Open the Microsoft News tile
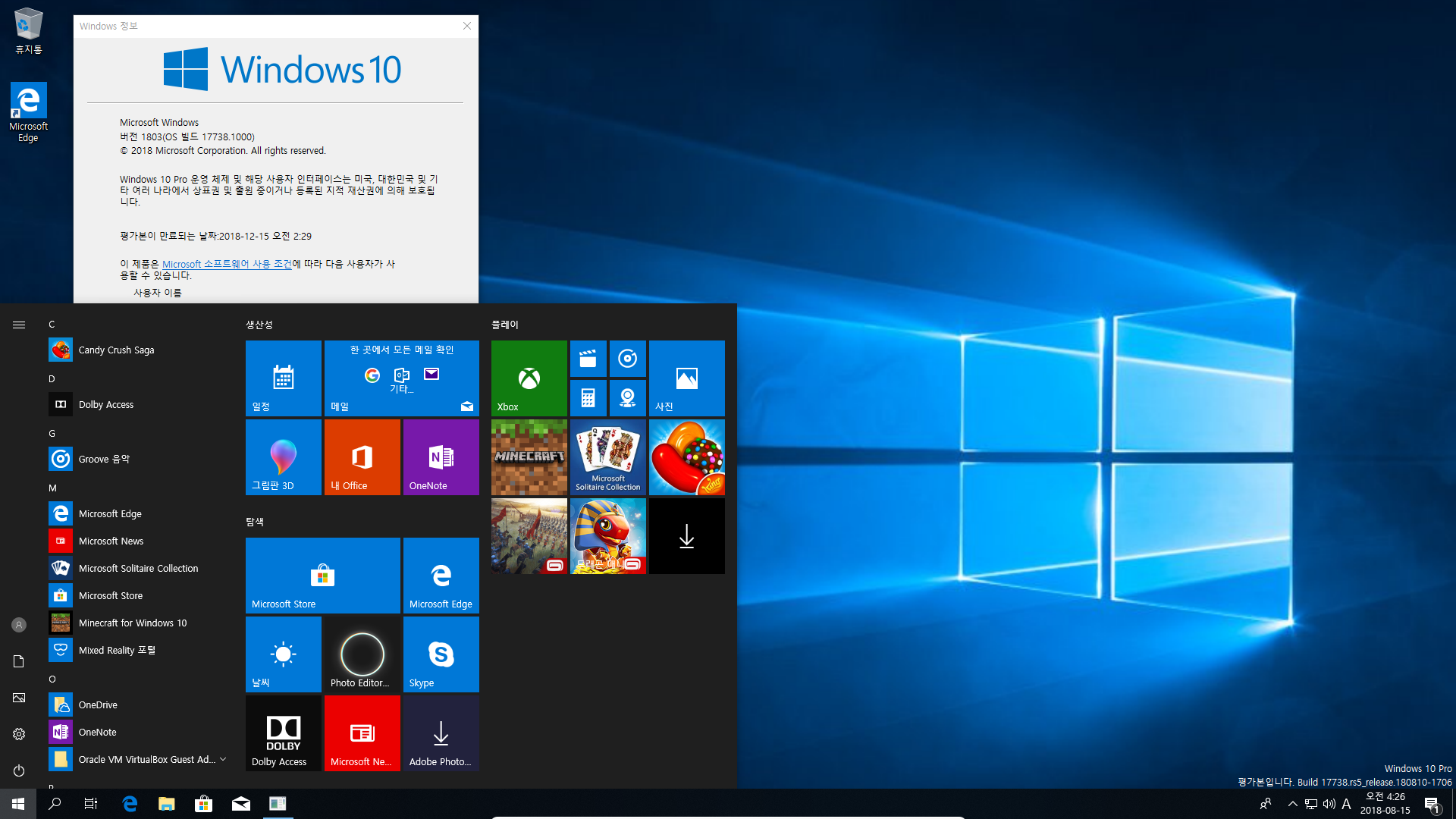The image size is (1456, 819). pyautogui.click(x=362, y=733)
